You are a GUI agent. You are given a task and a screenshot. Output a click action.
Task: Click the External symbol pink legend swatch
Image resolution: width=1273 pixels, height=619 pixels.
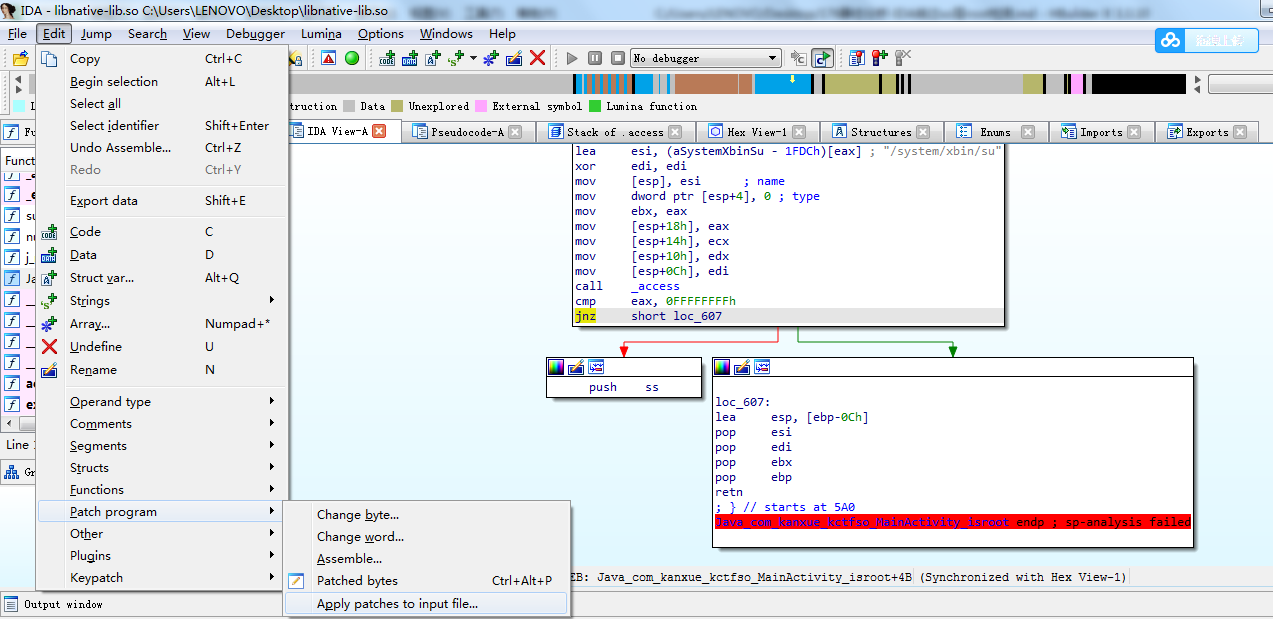[481, 106]
